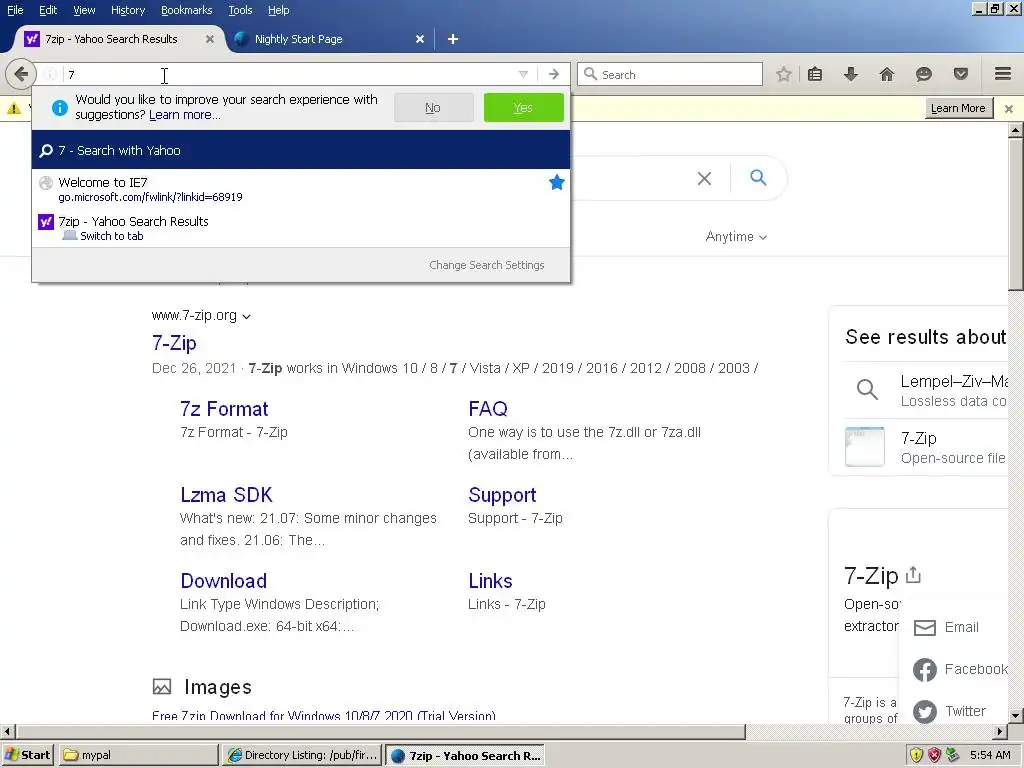
Task: Decline search suggestions with No button
Action: tap(434, 108)
